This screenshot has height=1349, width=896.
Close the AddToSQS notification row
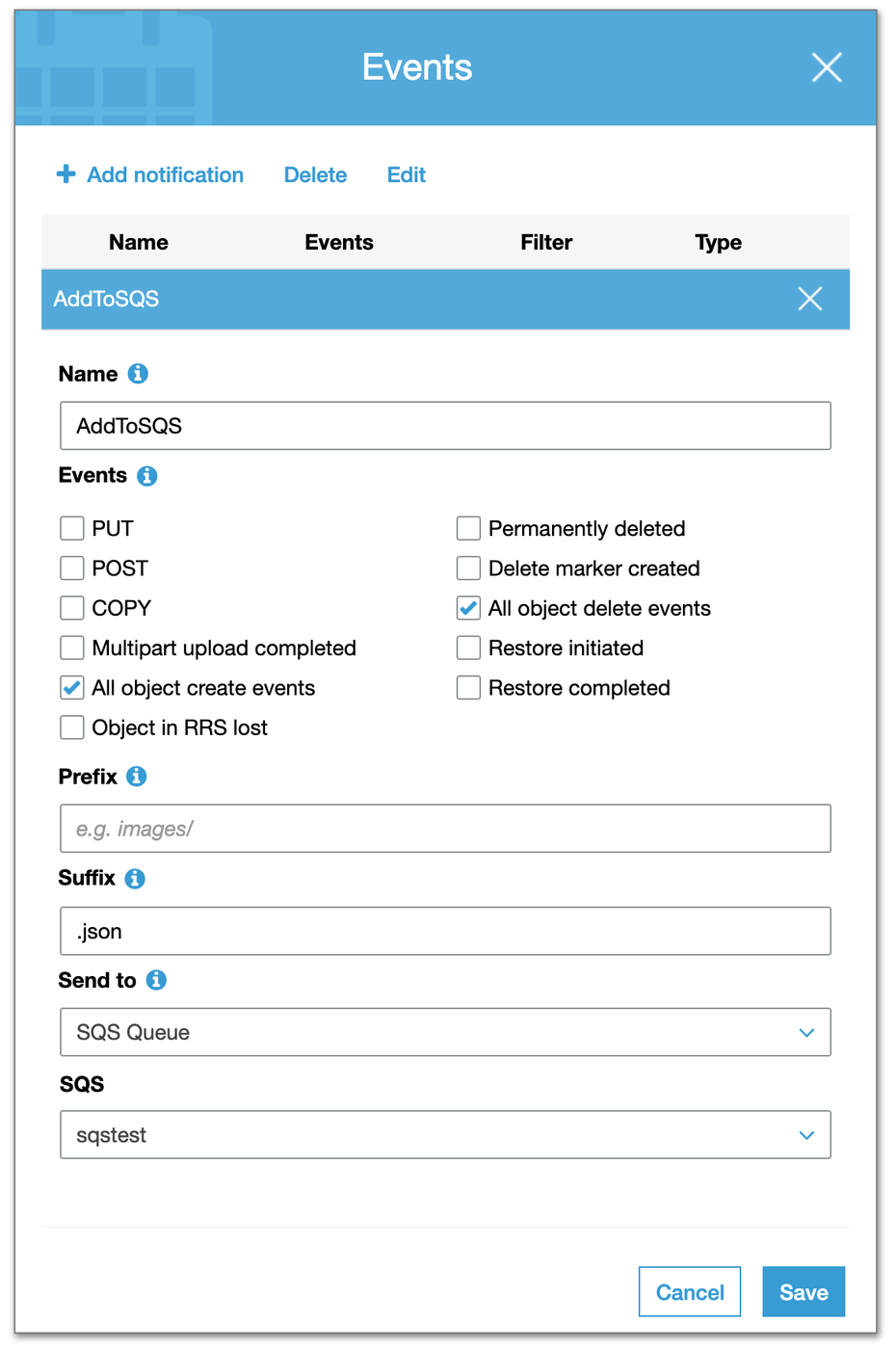coord(809,299)
